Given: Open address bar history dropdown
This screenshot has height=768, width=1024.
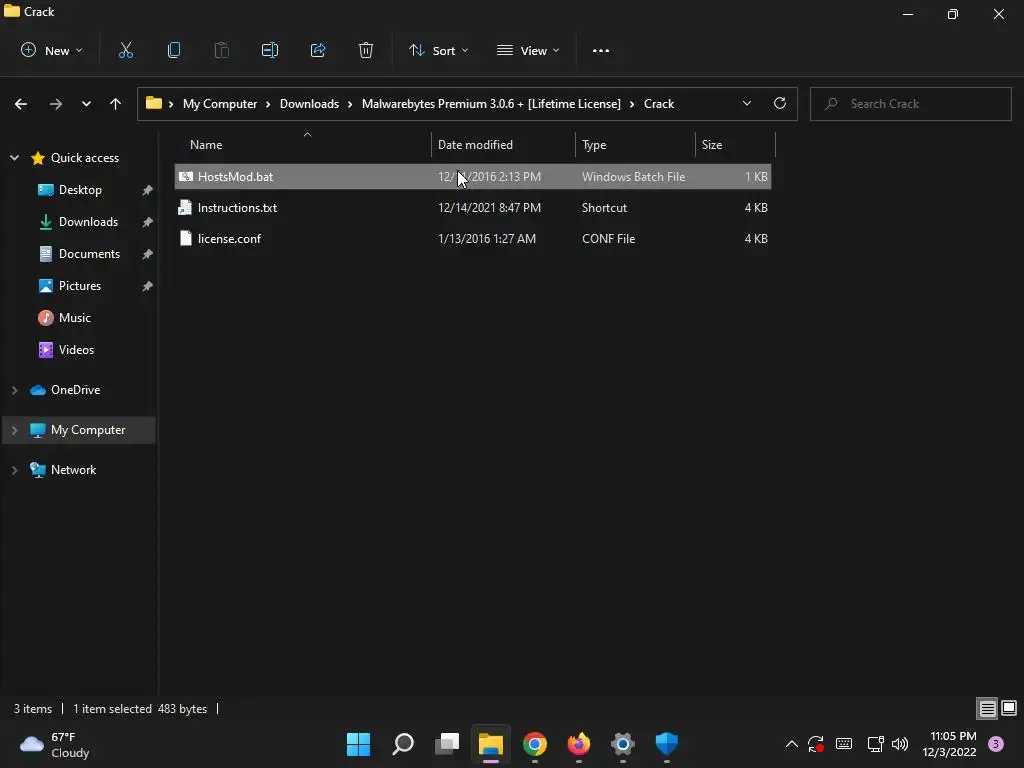Looking at the screenshot, I should point(746,103).
